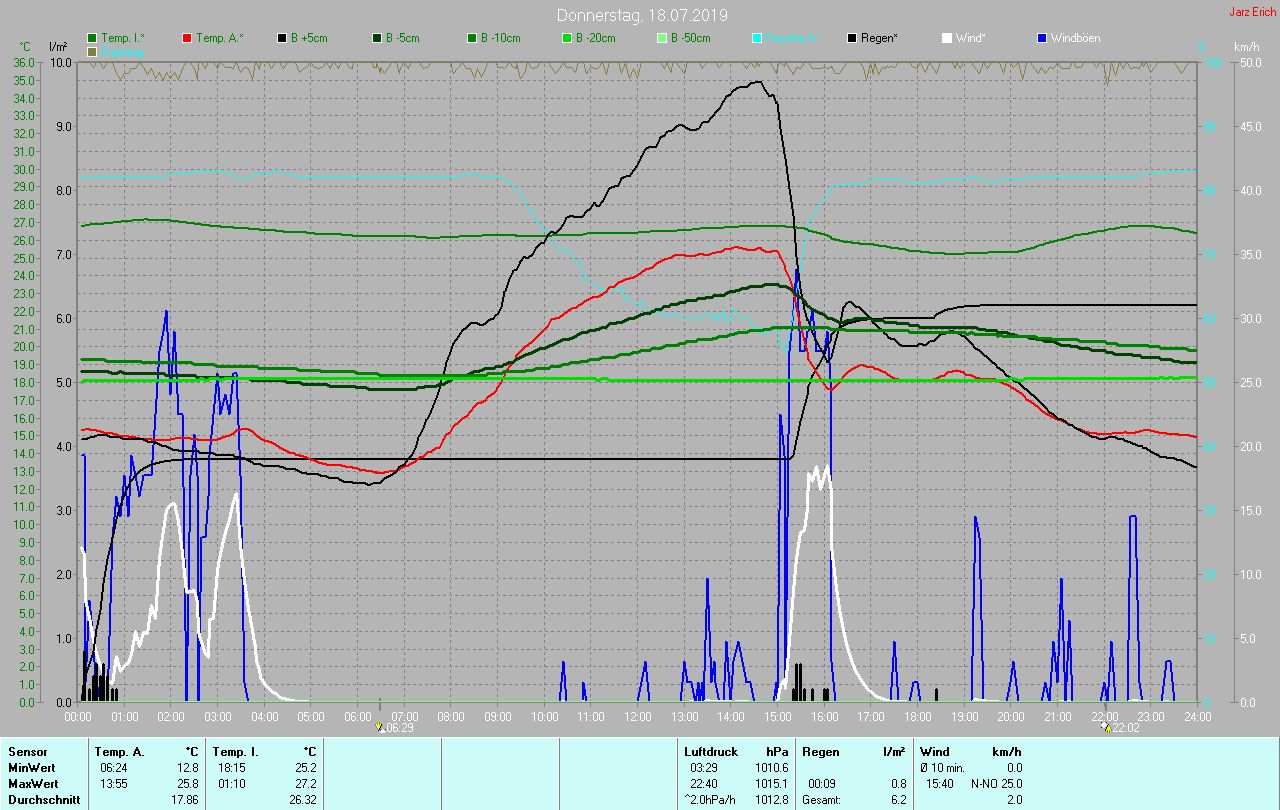Click the 'B -10cm' legend label

point(501,38)
